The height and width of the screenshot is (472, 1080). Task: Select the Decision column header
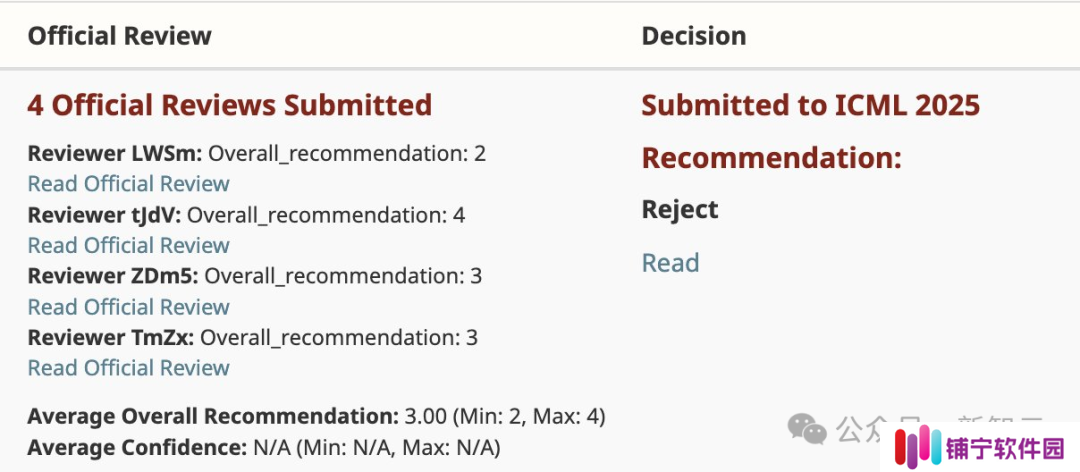coord(694,36)
